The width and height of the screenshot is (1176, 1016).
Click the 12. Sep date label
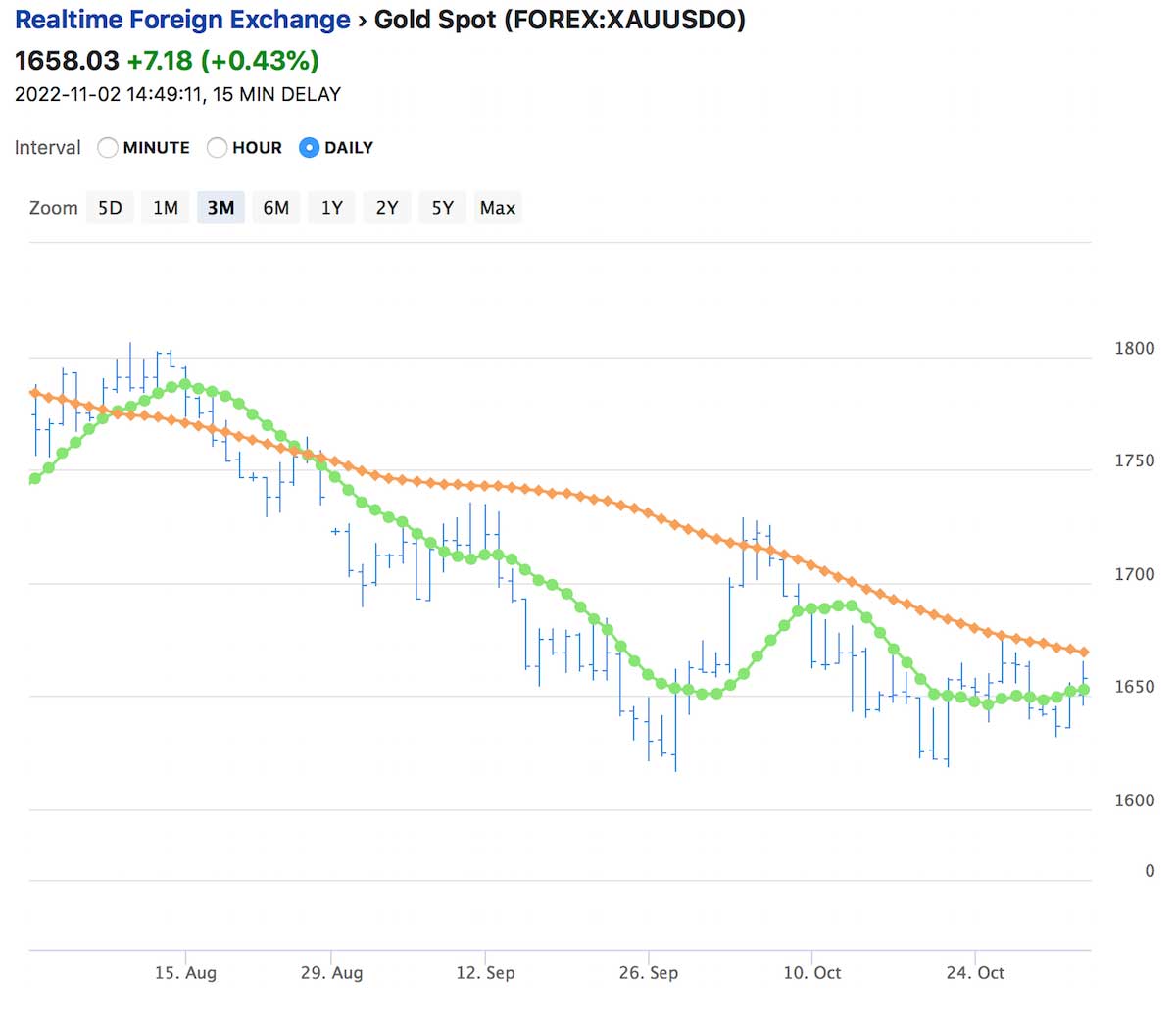click(x=485, y=973)
